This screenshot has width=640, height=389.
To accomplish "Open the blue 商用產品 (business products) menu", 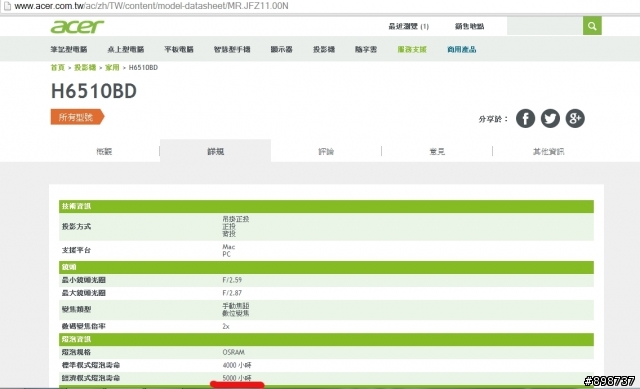I will pos(462,49).
